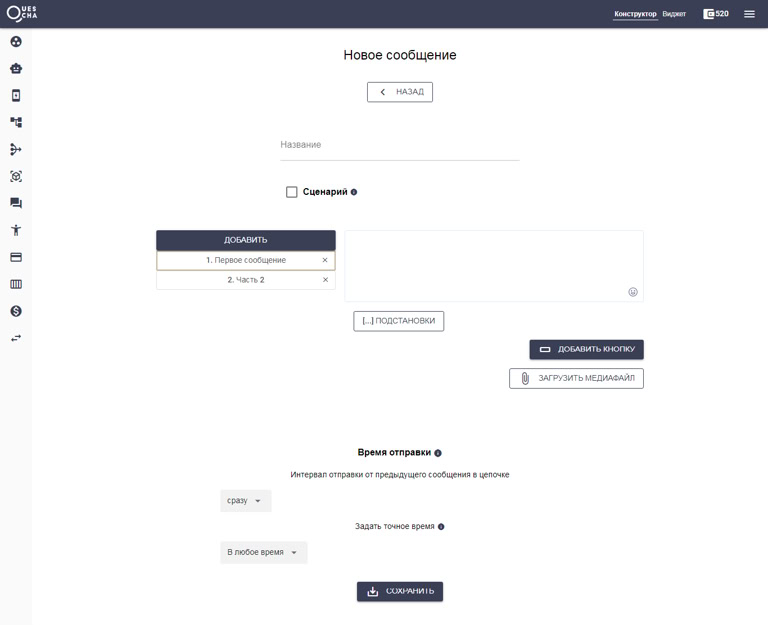Expand the сразу interval dropdown

point(245,500)
